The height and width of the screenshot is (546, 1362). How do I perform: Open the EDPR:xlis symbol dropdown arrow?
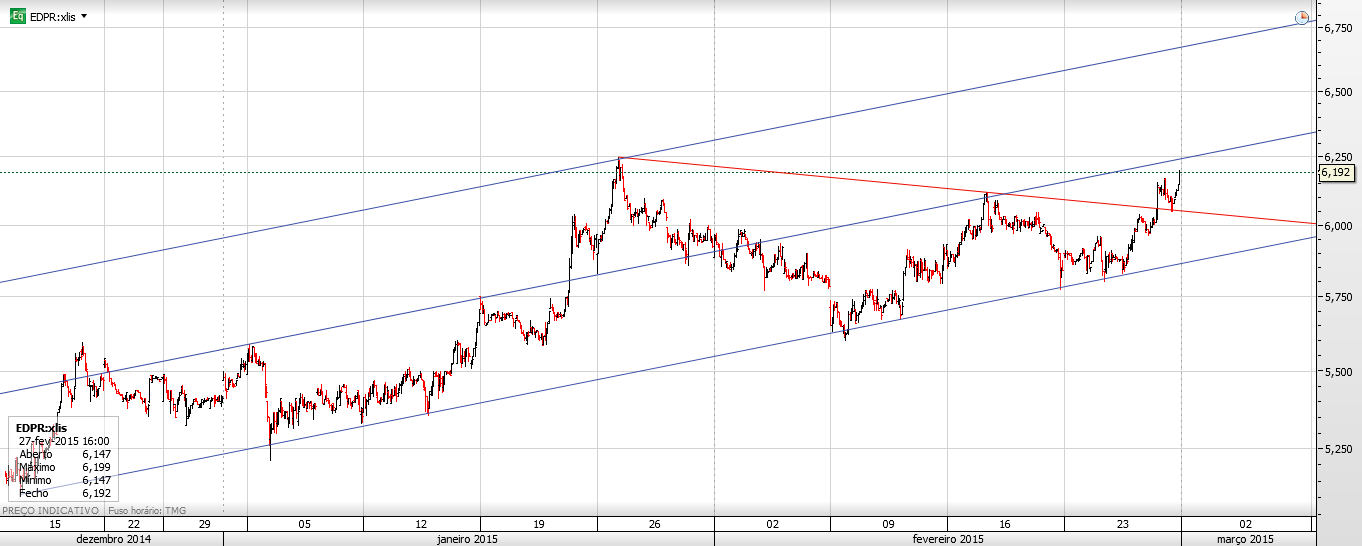pyautogui.click(x=83, y=17)
